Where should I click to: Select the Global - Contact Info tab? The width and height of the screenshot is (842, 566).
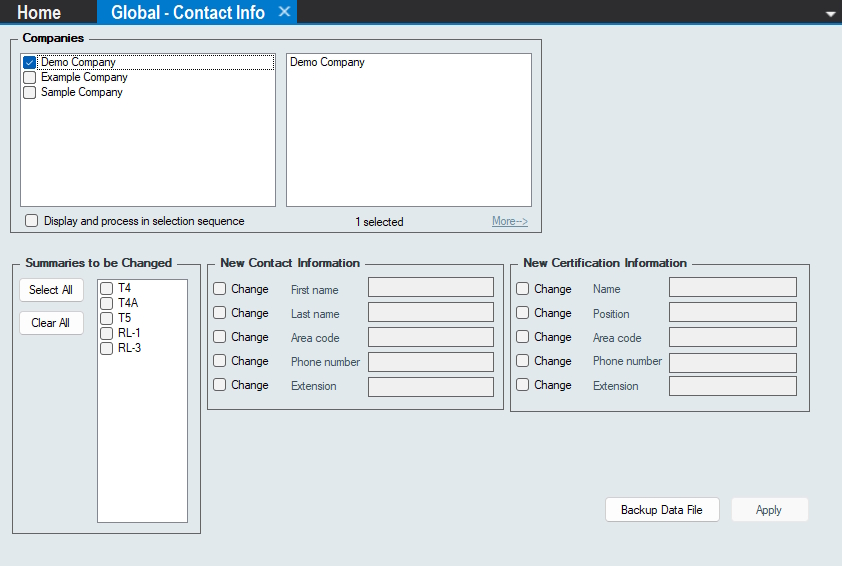pos(188,12)
